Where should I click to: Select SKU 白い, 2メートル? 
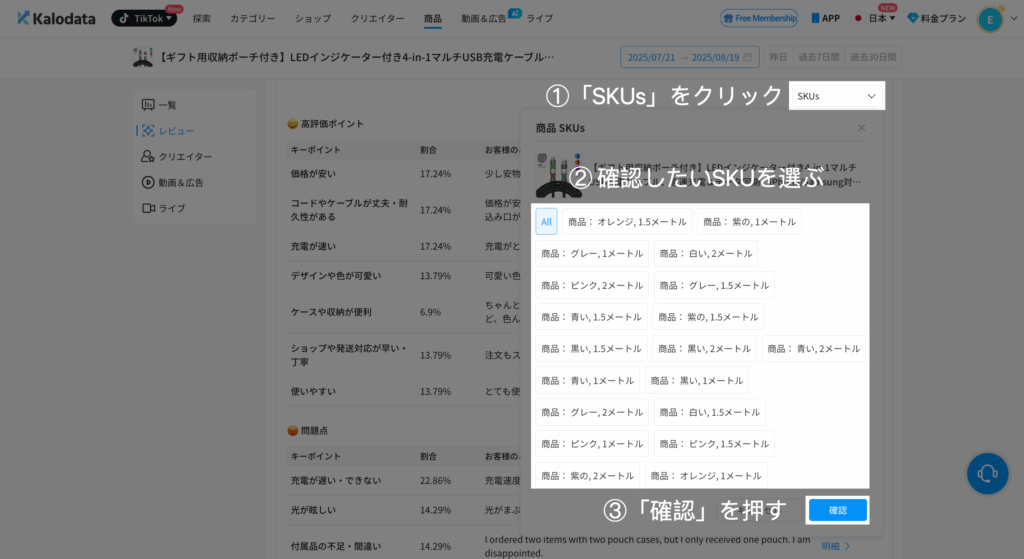click(706, 253)
